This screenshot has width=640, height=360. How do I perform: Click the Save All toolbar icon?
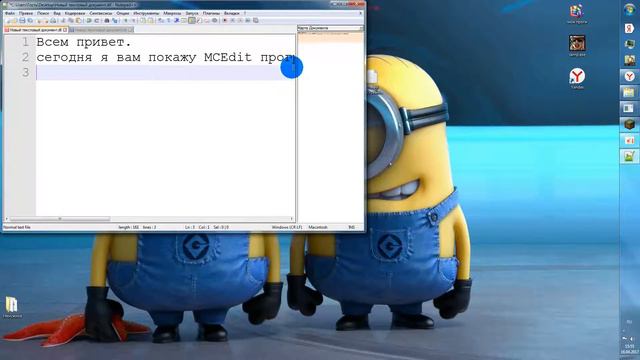[x=30, y=20]
